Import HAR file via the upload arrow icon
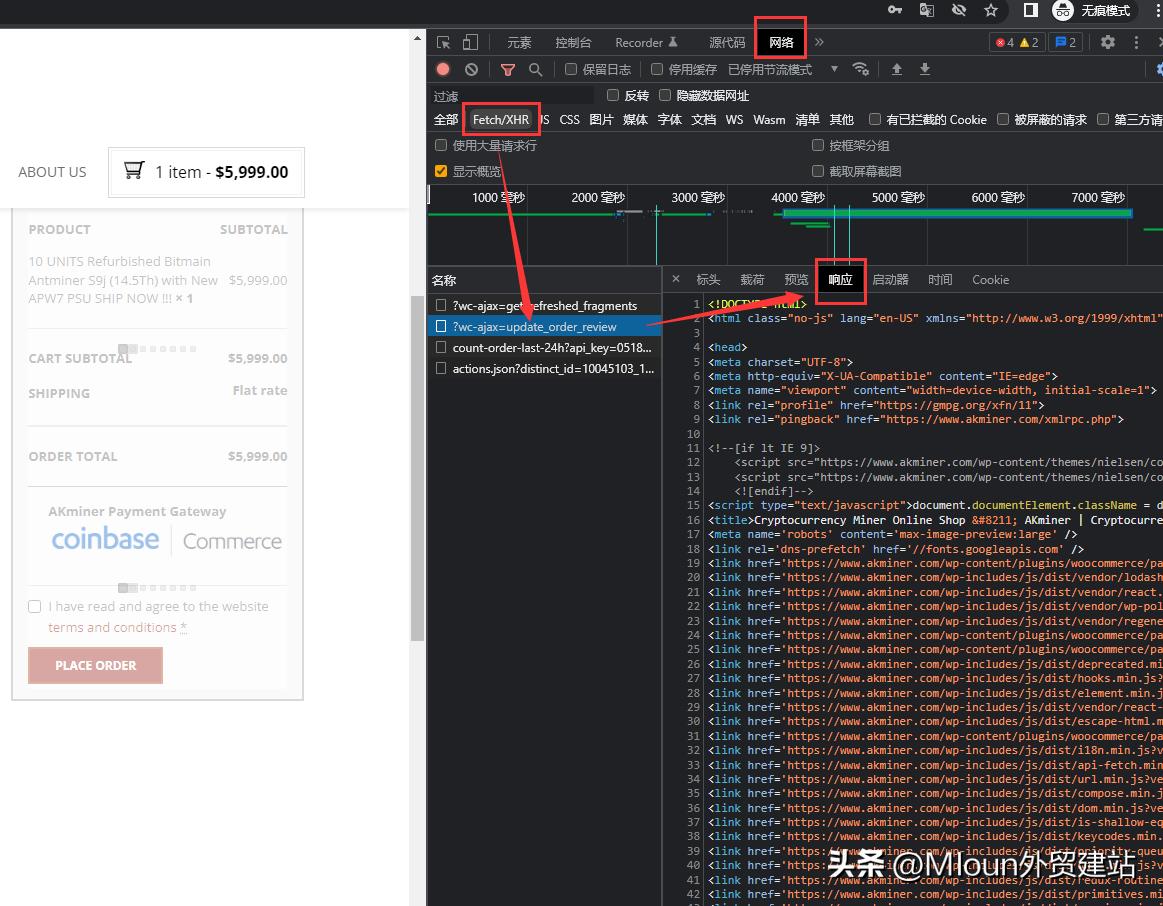The height and width of the screenshot is (906, 1163). pyautogui.click(x=896, y=69)
